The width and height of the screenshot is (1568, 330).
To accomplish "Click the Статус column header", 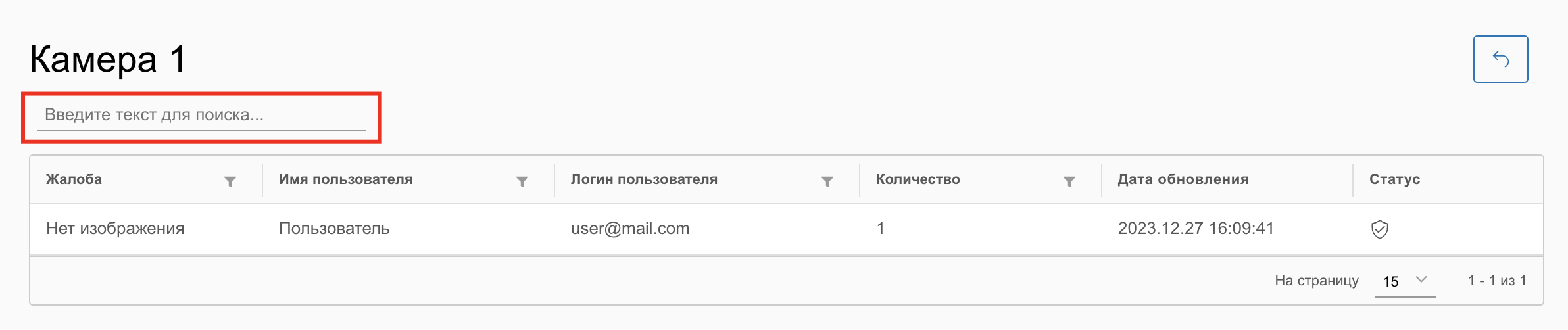I will click(x=1394, y=179).
